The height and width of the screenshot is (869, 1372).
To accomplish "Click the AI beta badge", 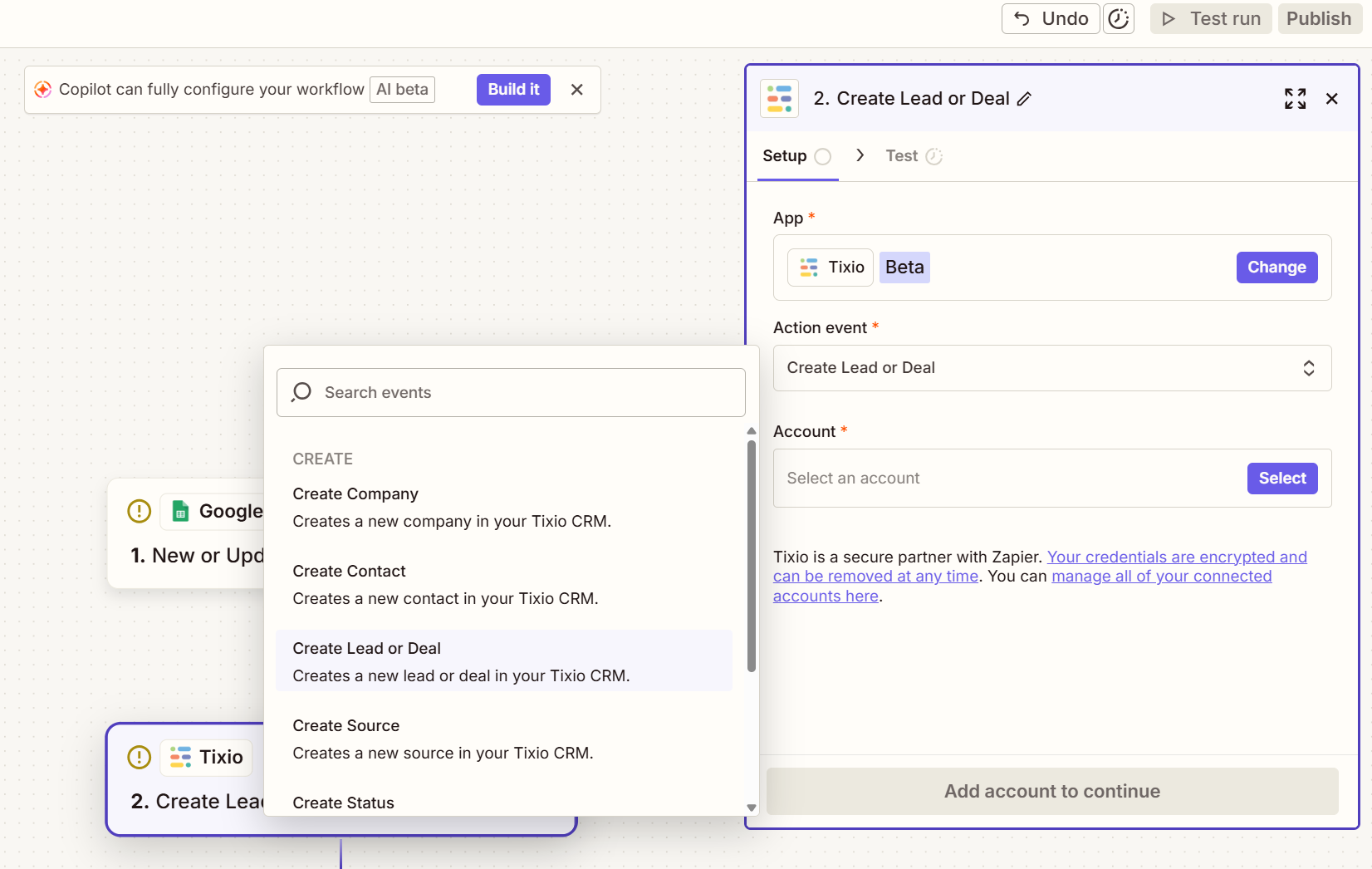I will tap(403, 90).
